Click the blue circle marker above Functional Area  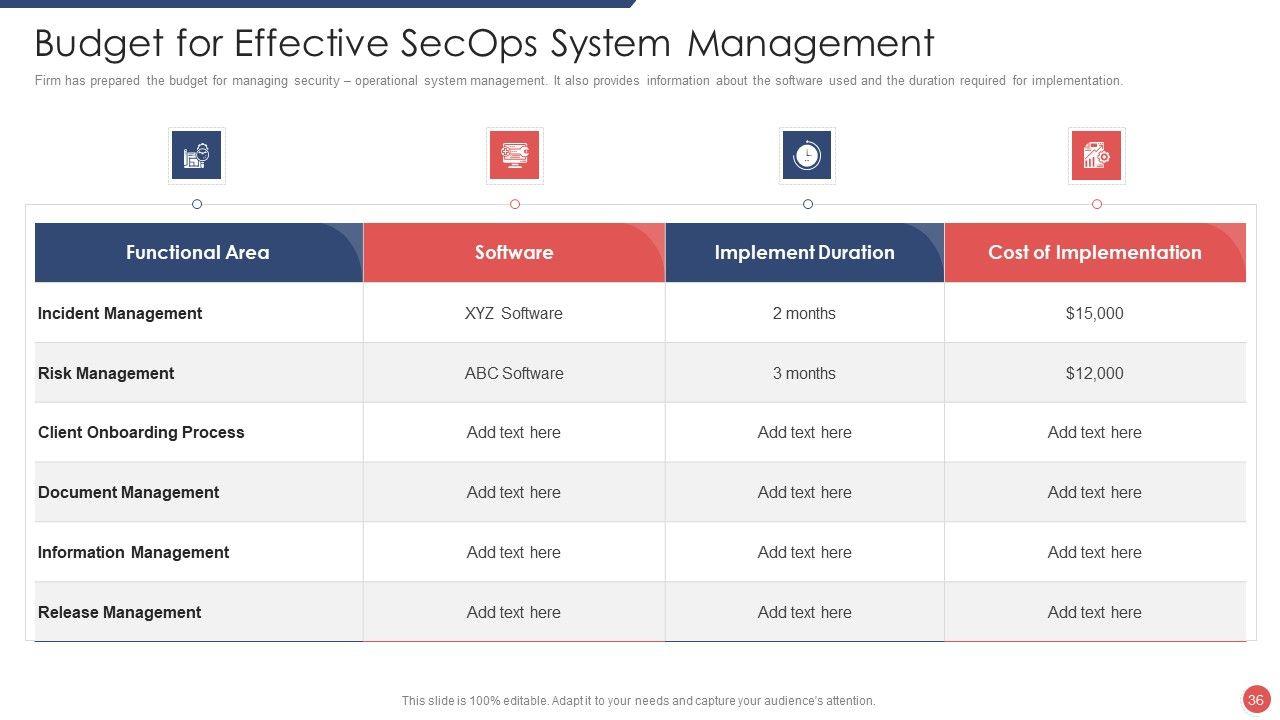[197, 204]
